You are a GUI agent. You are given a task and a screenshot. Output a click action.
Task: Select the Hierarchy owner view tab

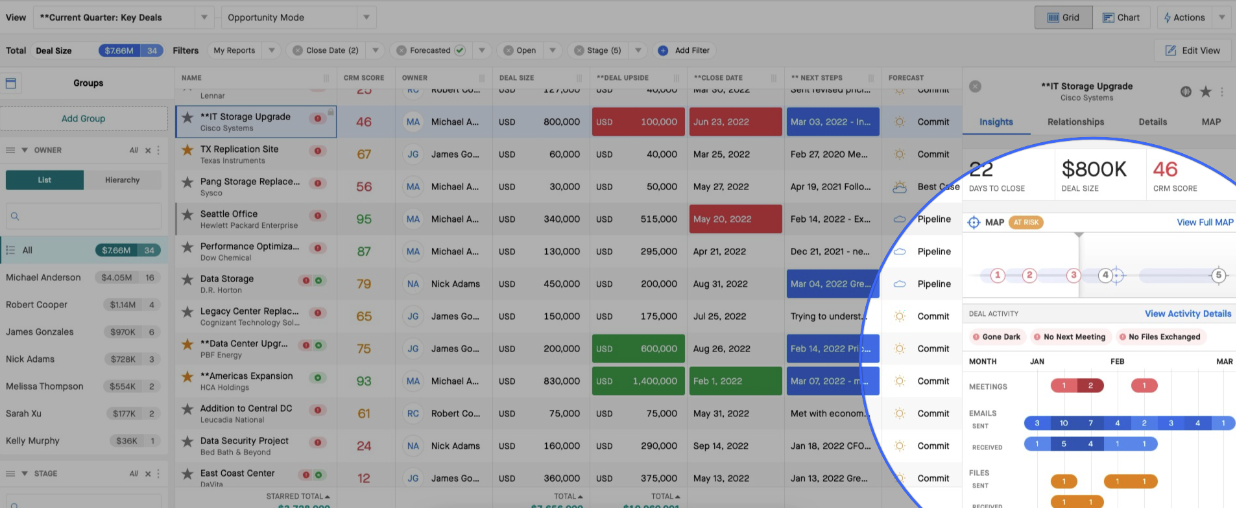click(x=122, y=180)
